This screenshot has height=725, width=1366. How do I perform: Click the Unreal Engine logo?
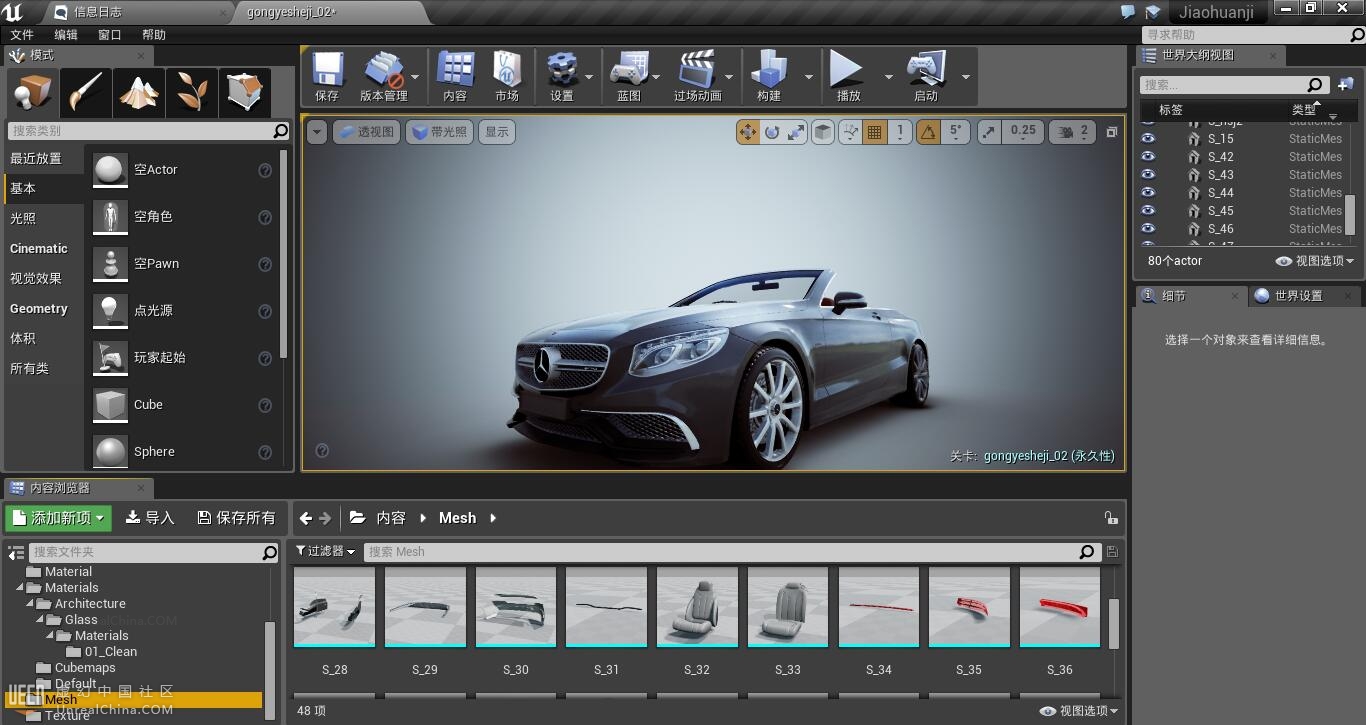coord(13,12)
